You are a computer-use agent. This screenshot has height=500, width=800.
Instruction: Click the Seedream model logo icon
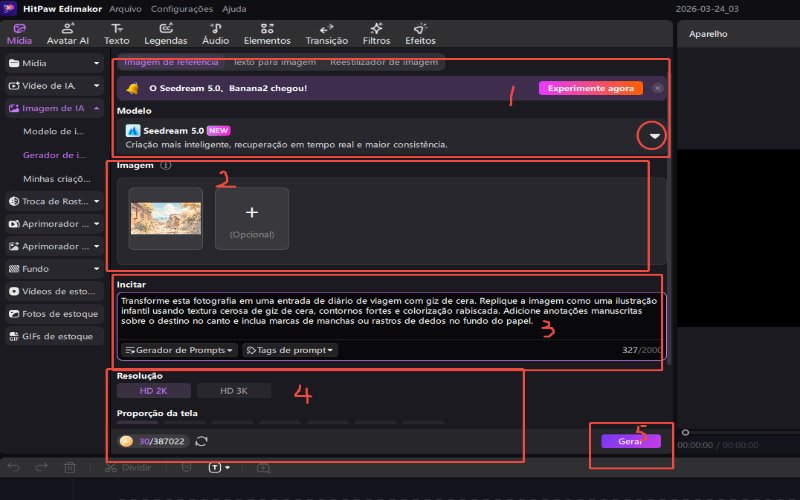pos(133,131)
